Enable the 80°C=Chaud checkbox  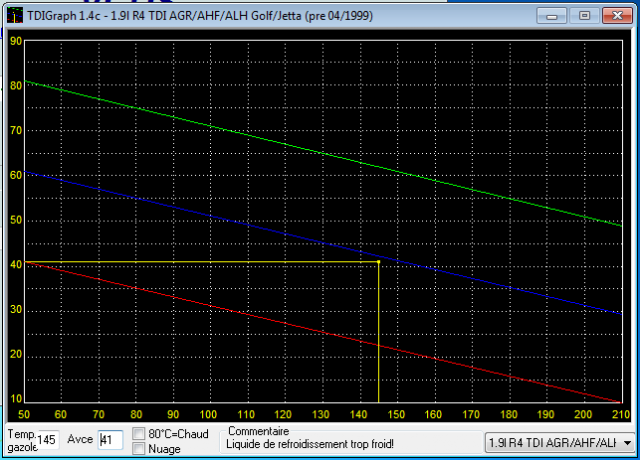140,434
